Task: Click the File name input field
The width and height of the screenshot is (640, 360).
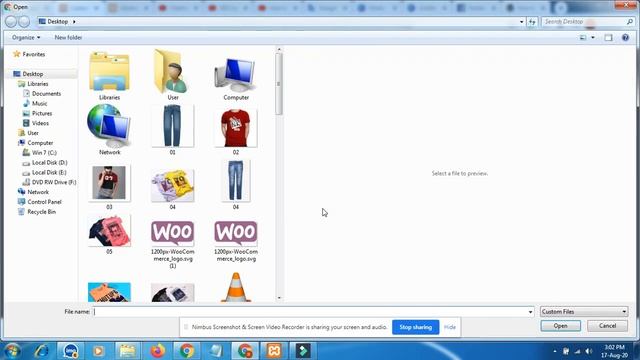Action: pos(309,311)
